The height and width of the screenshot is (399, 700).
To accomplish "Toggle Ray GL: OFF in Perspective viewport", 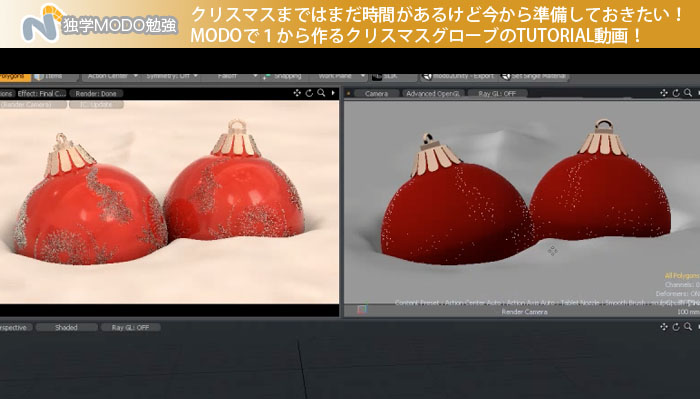I will point(130,328).
